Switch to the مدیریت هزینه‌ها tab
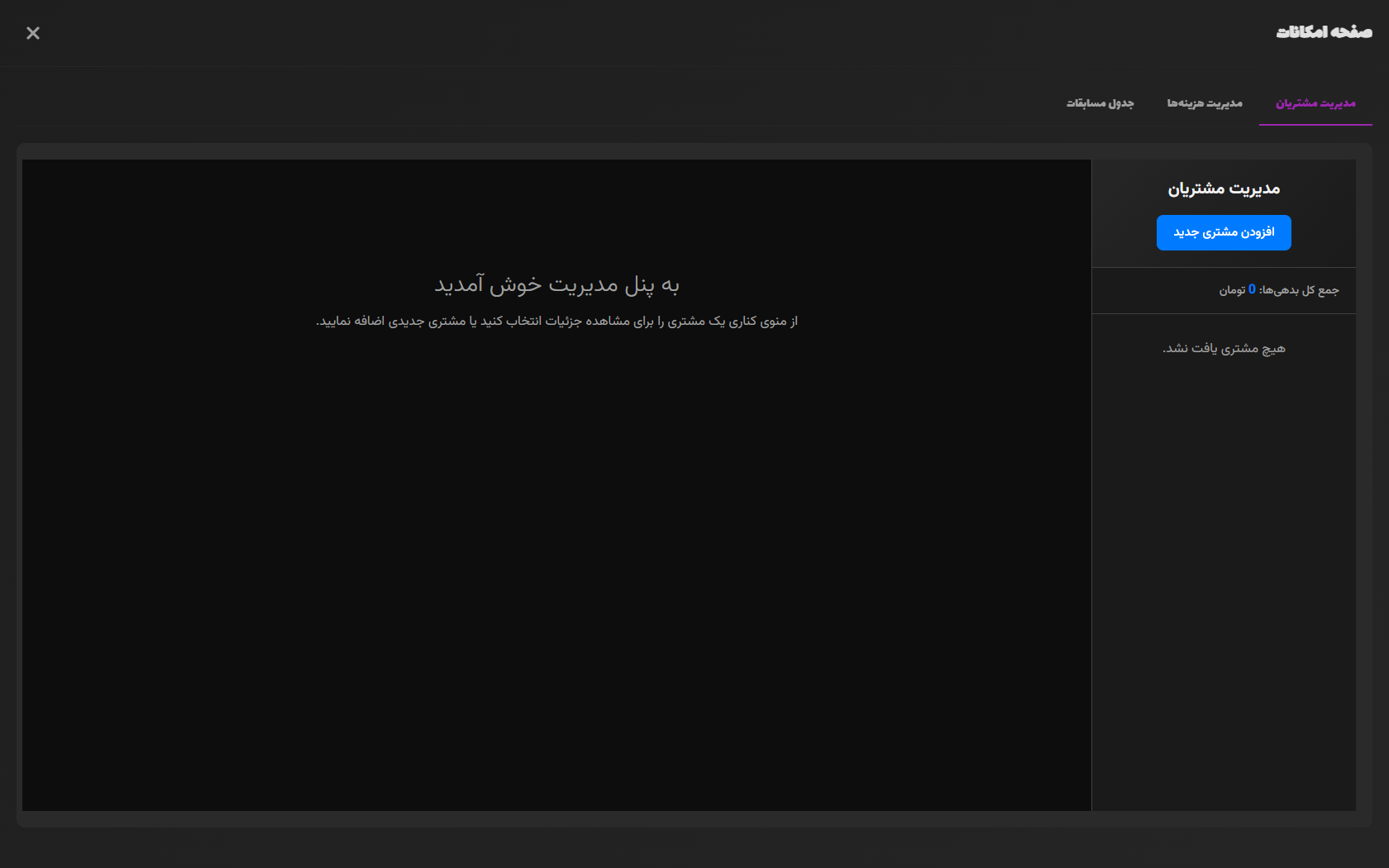The height and width of the screenshot is (868, 1389). pyautogui.click(x=1204, y=103)
